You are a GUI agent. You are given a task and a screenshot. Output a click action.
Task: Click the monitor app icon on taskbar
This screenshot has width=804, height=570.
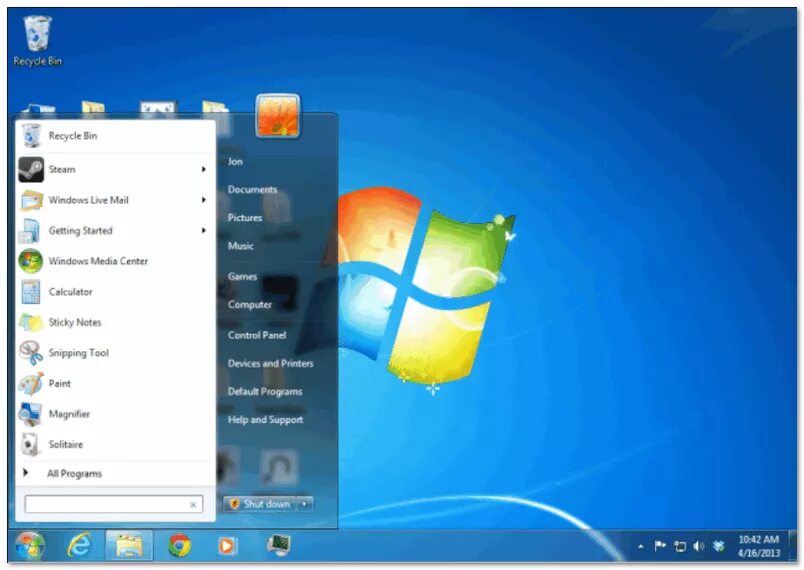pyautogui.click(x=279, y=545)
